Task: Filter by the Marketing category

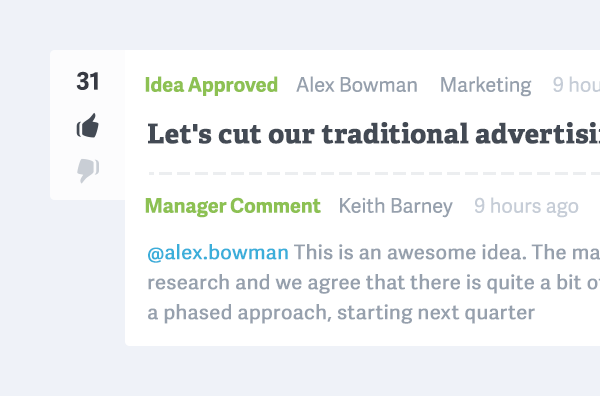Action: (486, 85)
